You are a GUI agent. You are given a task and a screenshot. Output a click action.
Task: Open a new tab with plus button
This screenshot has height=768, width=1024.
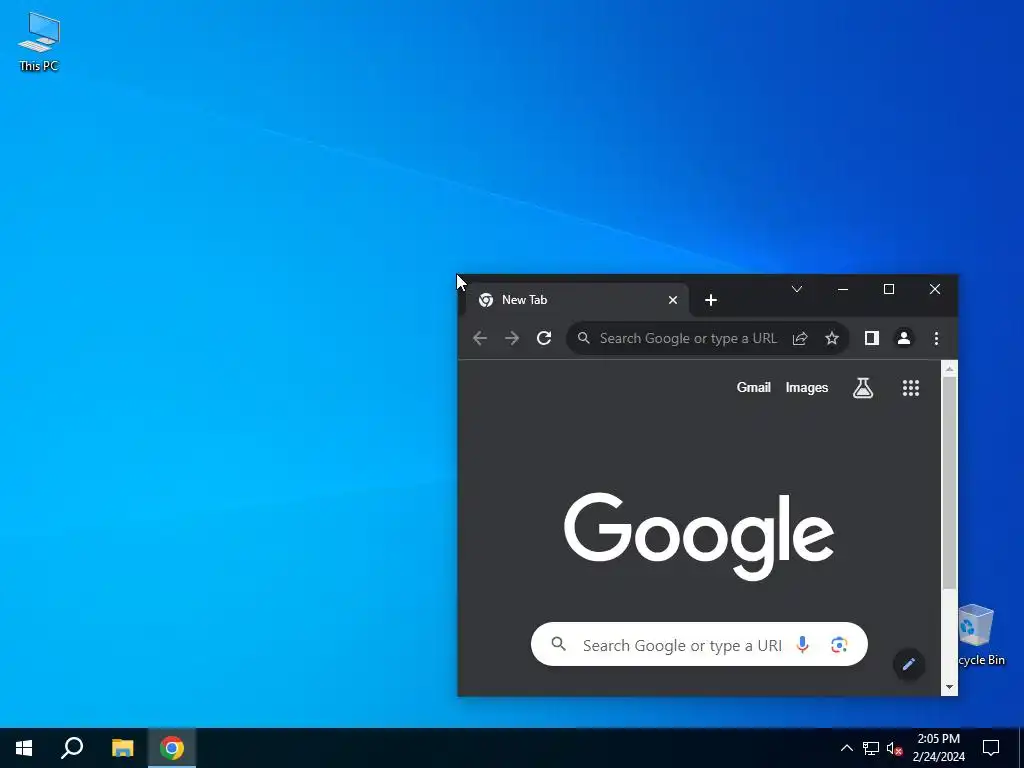(711, 300)
